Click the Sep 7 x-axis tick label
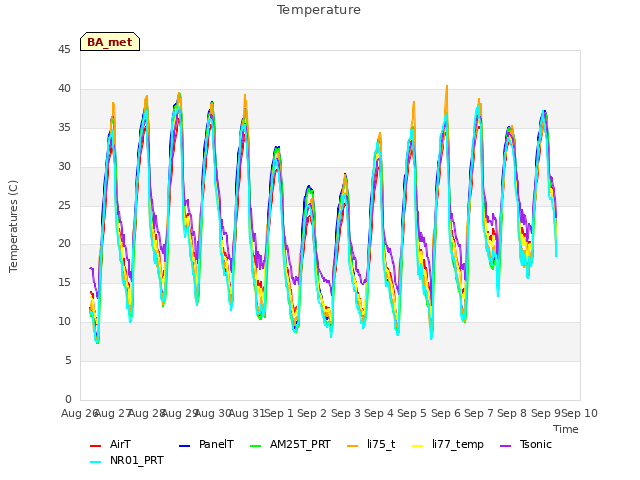This screenshot has width=640, height=480. (479, 413)
